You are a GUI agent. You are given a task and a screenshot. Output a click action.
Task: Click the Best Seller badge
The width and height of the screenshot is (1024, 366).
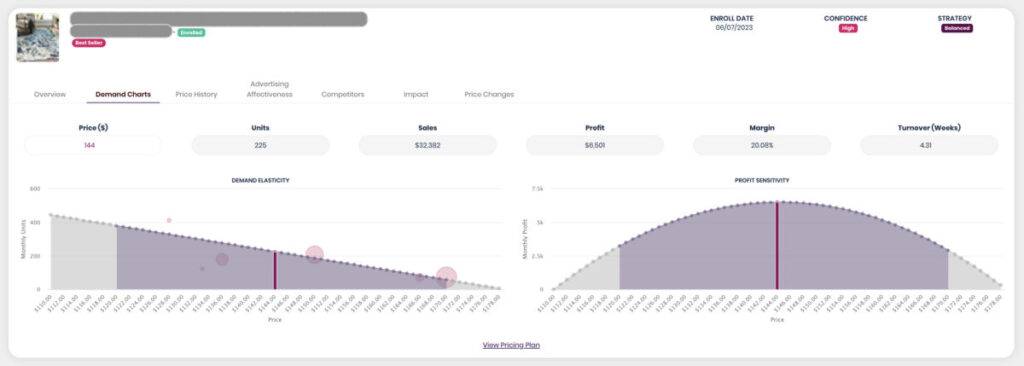(x=89, y=43)
